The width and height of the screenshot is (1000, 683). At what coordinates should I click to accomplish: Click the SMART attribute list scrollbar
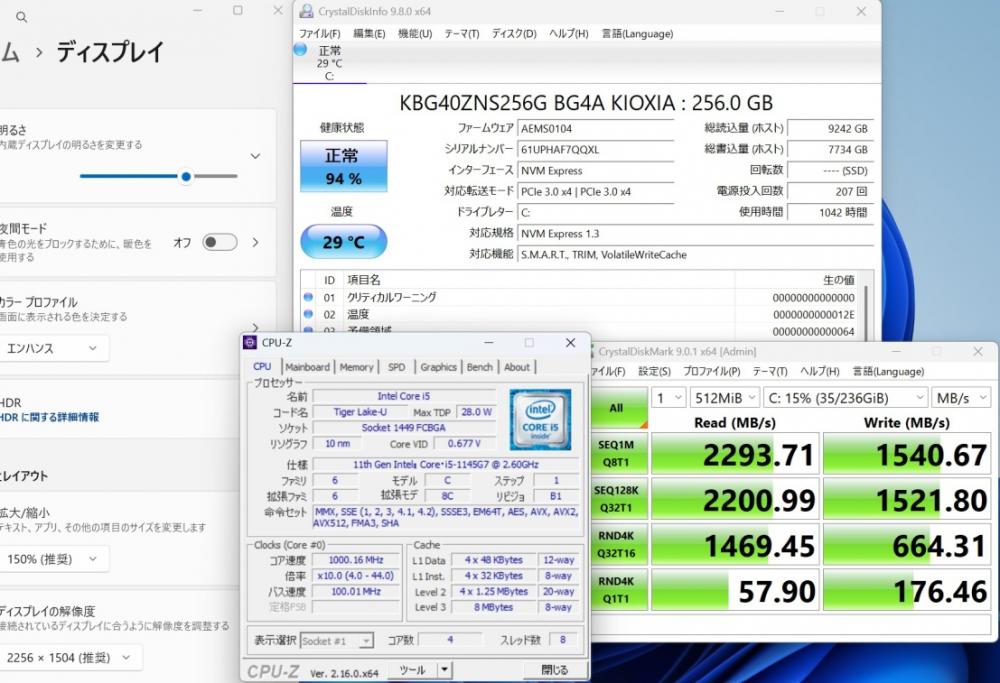pos(866,312)
